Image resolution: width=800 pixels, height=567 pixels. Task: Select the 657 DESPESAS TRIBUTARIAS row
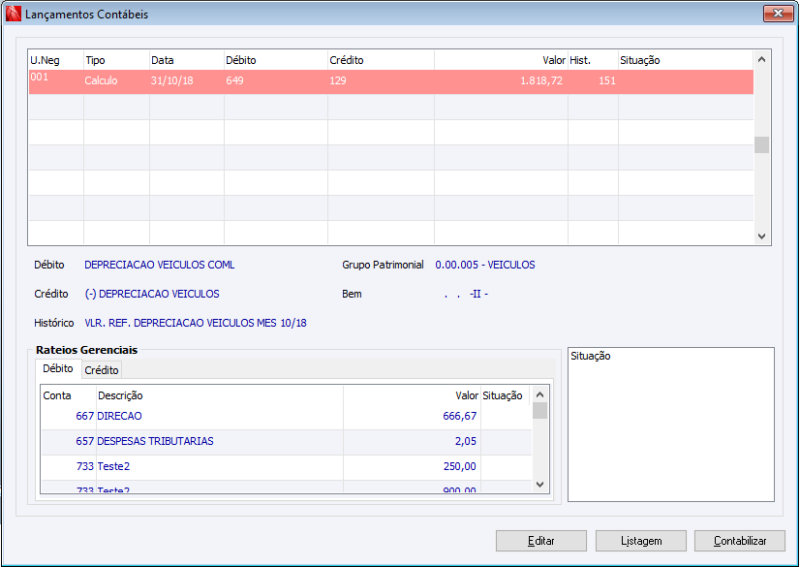coord(286,441)
